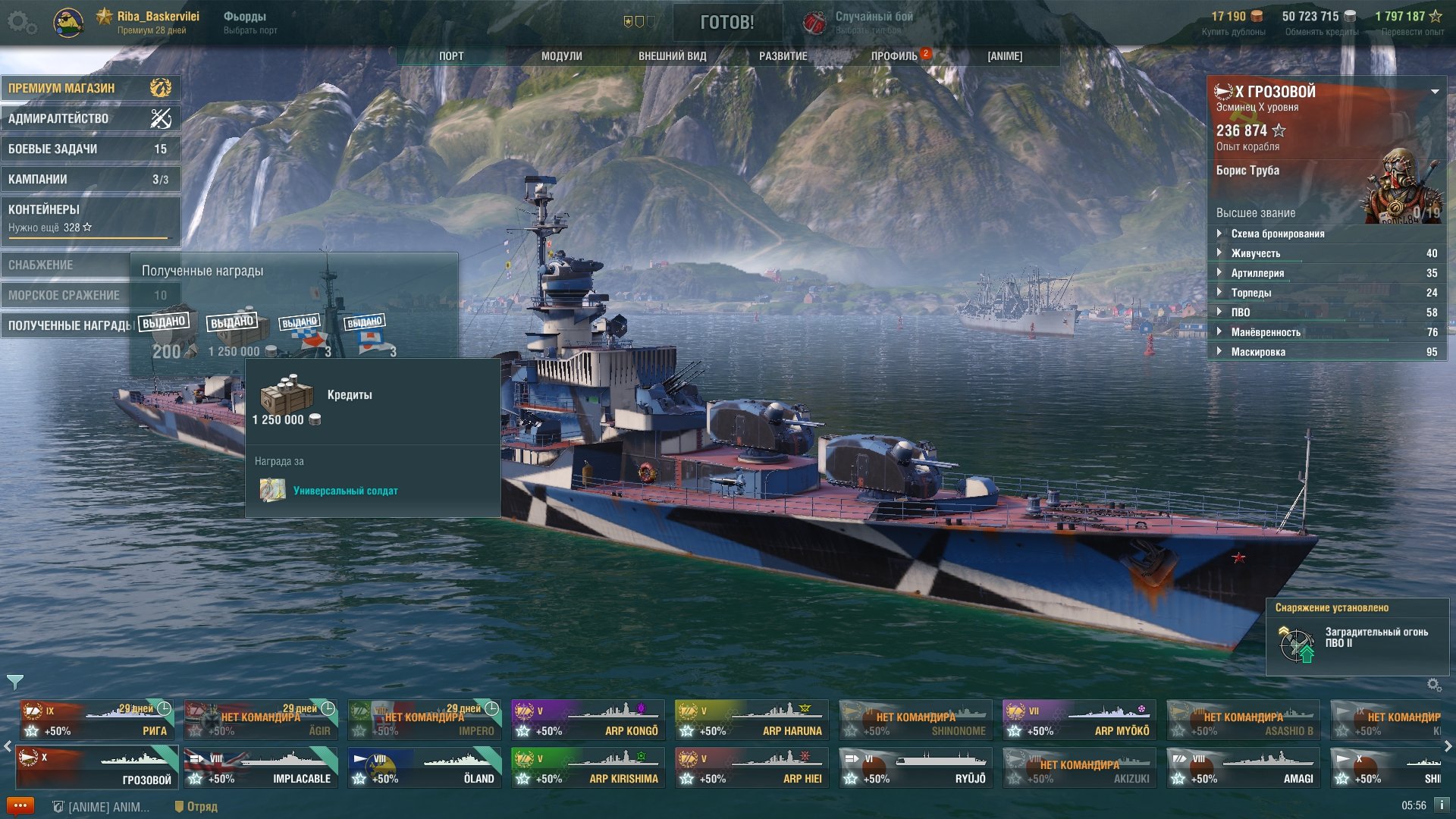The width and height of the screenshot is (1456, 819).
Task: Open carousel settings gear near ship list
Action: (x=1434, y=685)
